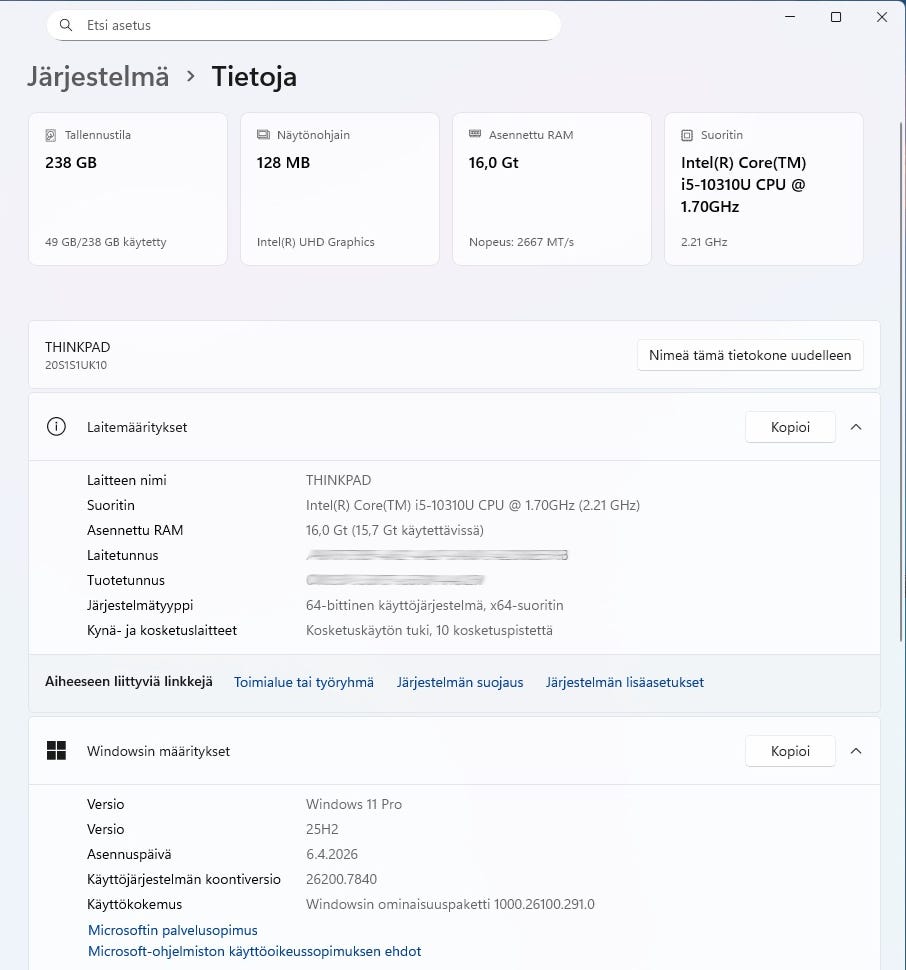Collapse the Laitemääritykset section

(856, 427)
